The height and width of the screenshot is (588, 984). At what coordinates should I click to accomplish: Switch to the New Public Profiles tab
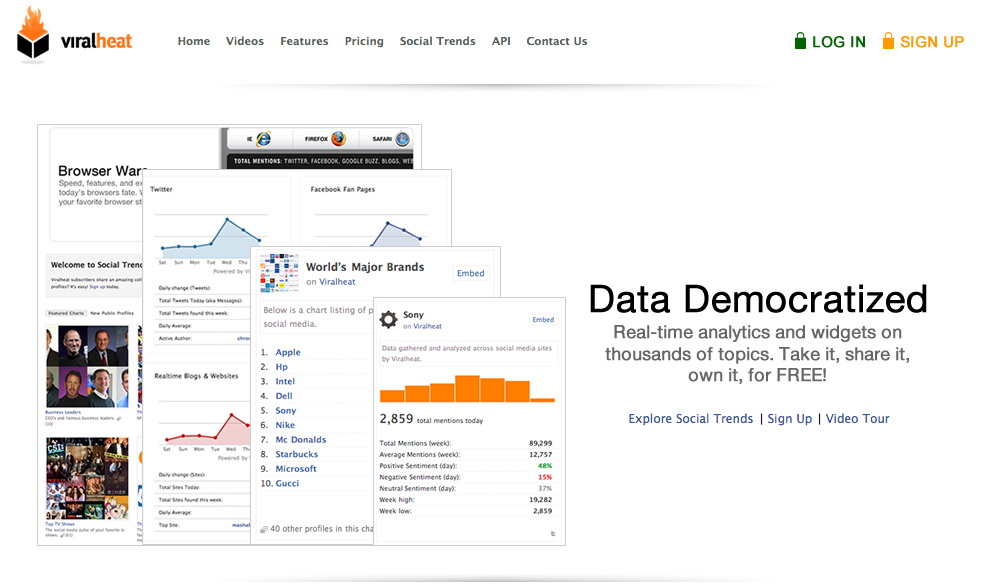[x=112, y=313]
